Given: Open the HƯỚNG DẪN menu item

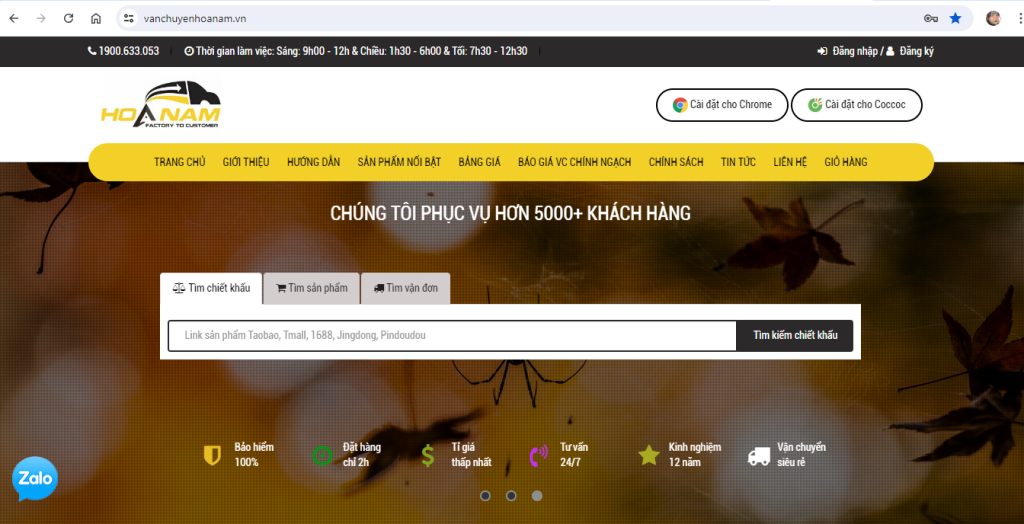Looking at the screenshot, I should point(313,162).
